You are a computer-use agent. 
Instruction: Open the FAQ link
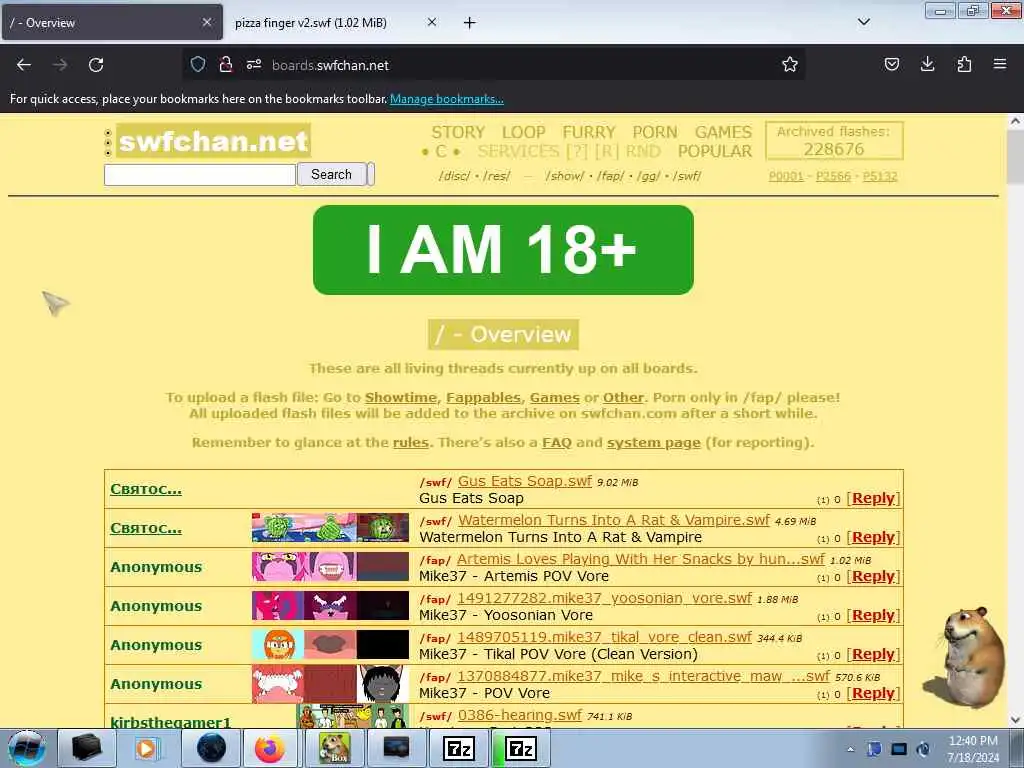(x=556, y=443)
